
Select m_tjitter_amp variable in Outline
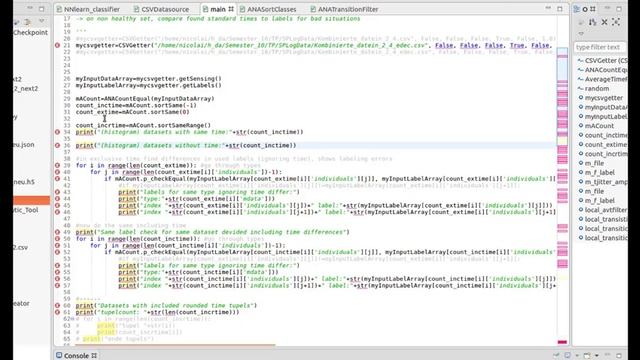(x=602, y=182)
